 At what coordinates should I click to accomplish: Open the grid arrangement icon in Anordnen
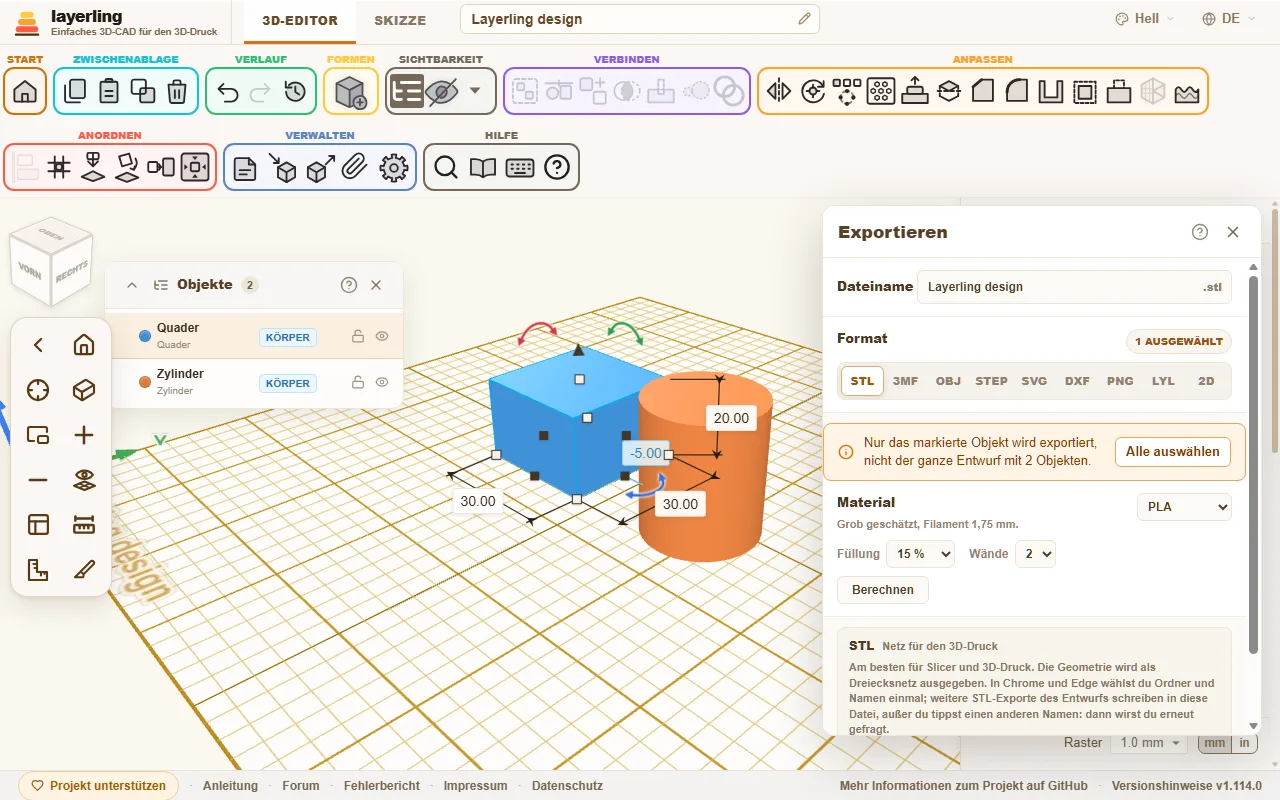pos(59,167)
